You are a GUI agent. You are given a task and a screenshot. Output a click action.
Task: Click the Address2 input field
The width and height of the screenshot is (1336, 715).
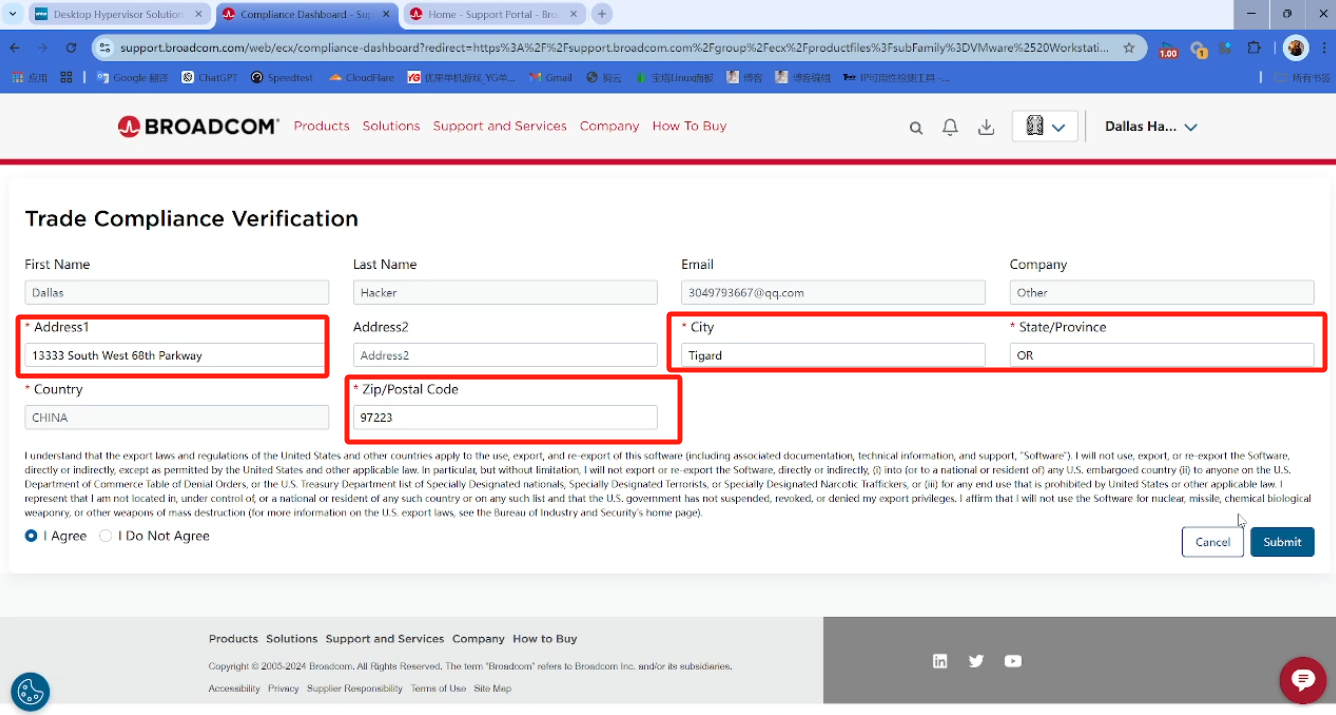tap(505, 355)
